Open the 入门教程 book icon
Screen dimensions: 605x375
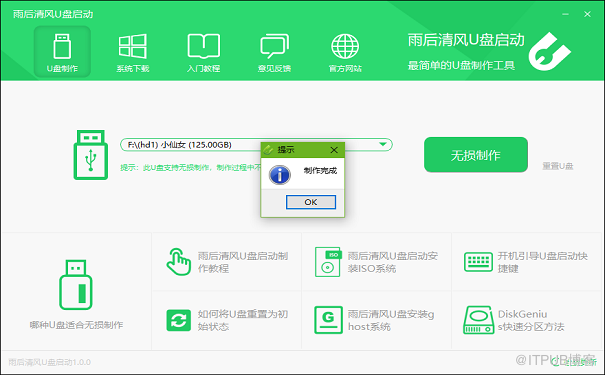click(204, 46)
